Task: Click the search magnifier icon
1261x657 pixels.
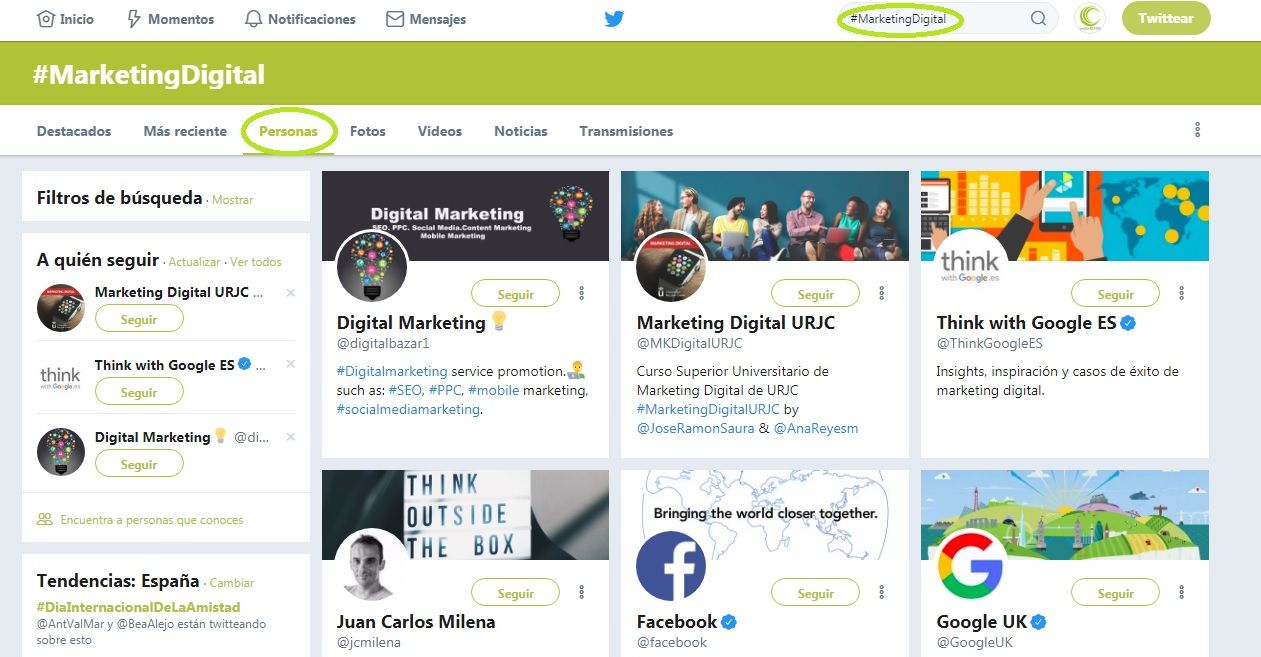Action: (1038, 19)
